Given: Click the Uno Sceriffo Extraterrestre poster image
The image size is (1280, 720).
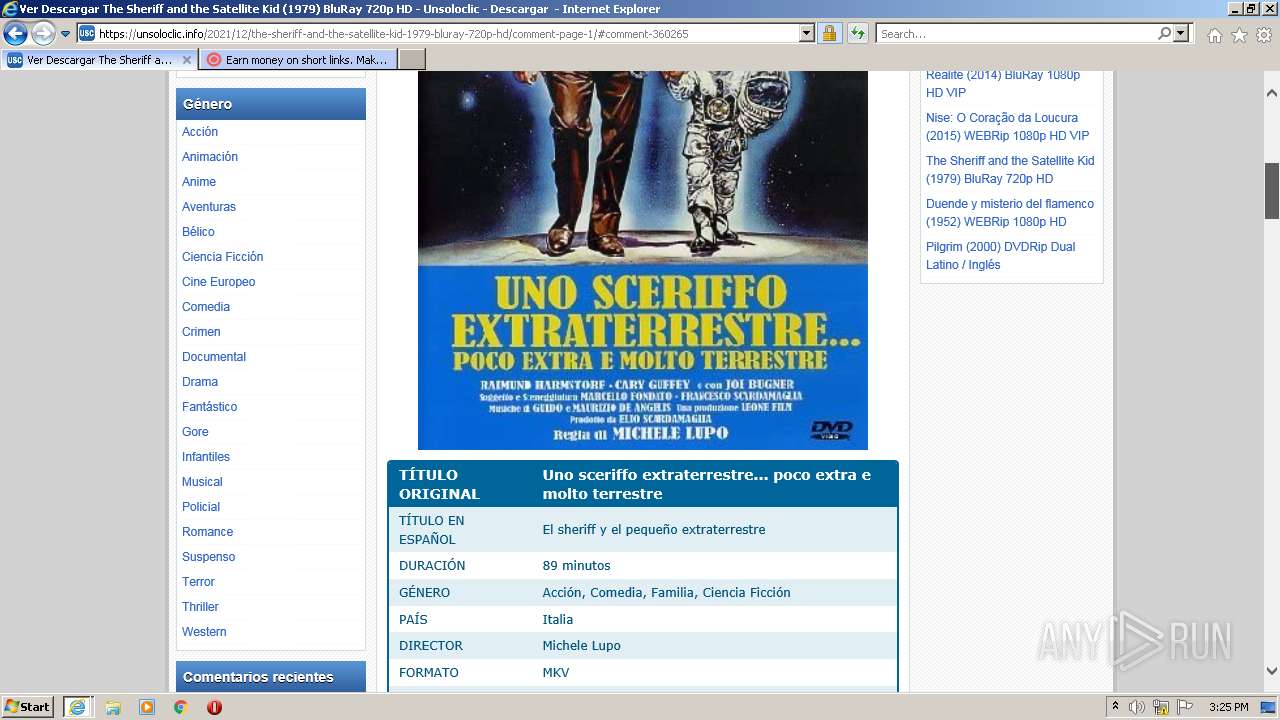Looking at the screenshot, I should (643, 260).
